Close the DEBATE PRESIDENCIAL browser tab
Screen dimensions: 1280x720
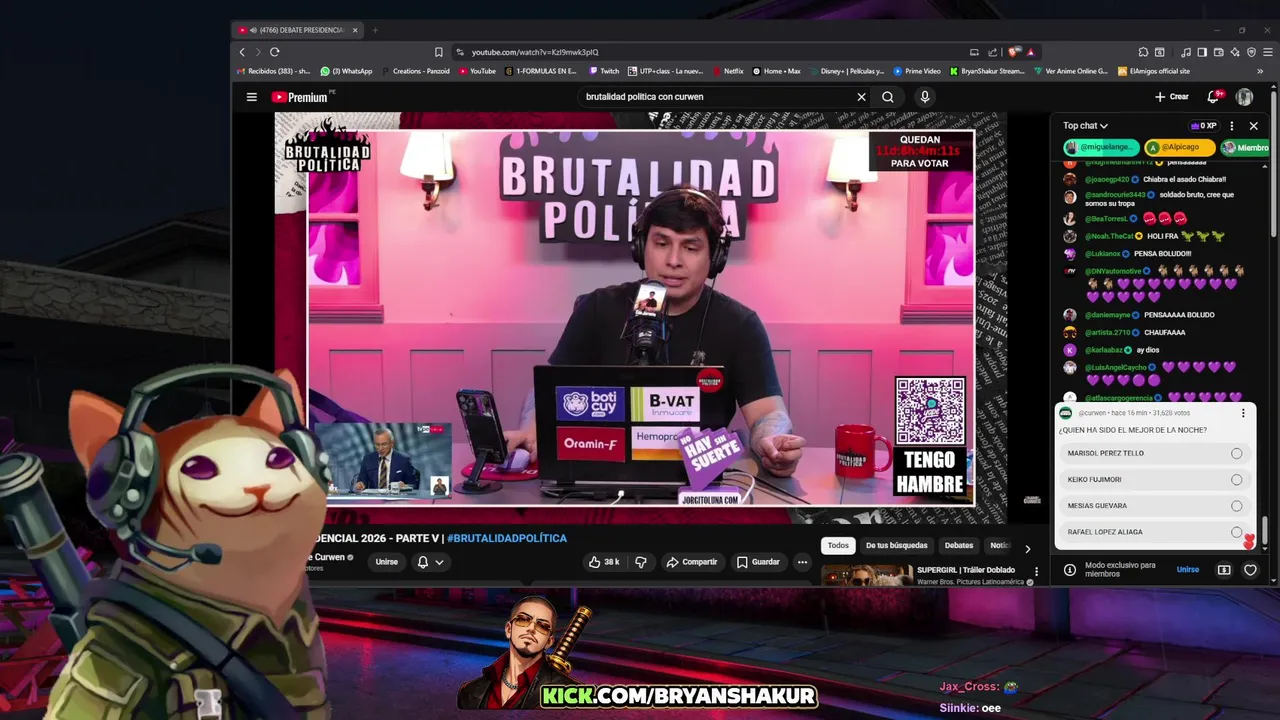[x=355, y=30]
